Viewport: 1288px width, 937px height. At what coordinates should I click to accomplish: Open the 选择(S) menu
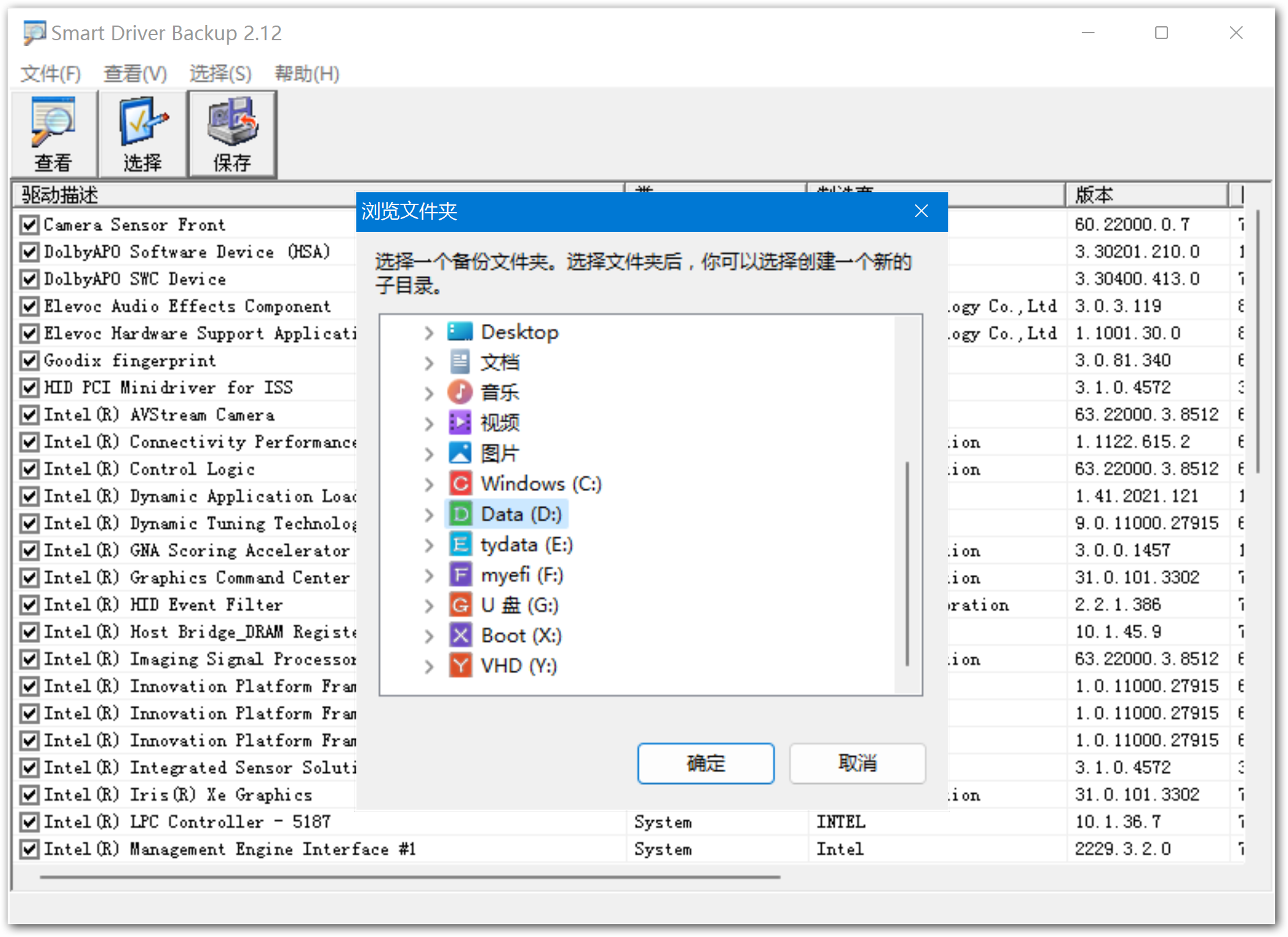pyautogui.click(x=220, y=73)
